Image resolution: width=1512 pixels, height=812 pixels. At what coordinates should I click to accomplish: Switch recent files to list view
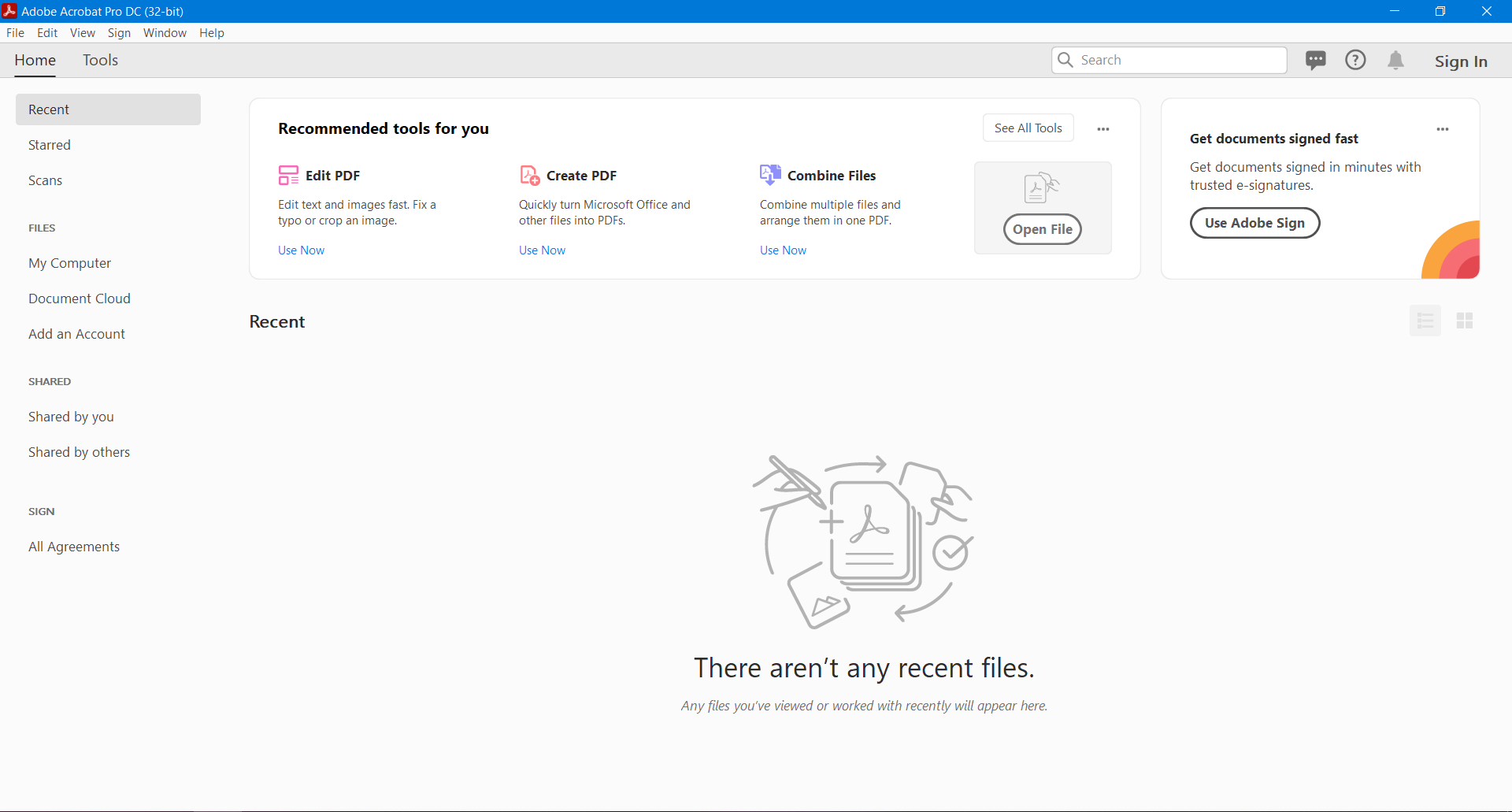1425,321
